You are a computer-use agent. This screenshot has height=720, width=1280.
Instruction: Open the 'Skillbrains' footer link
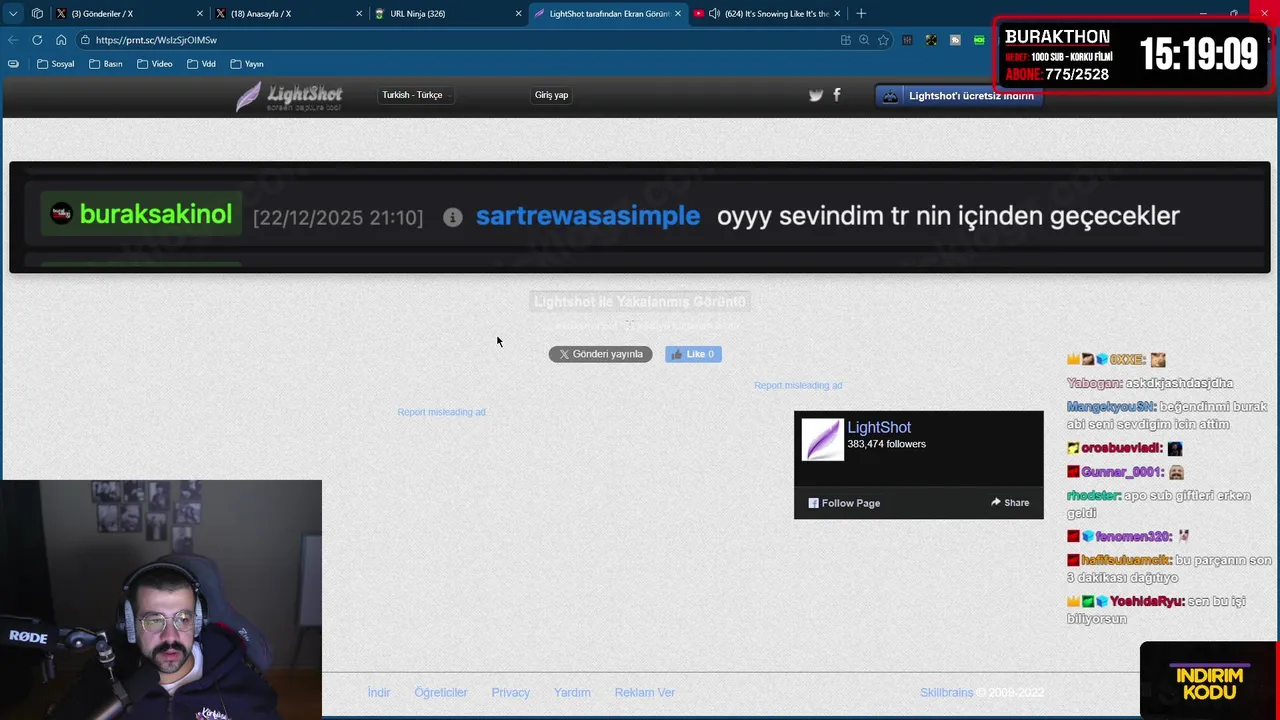pyautogui.click(x=947, y=692)
